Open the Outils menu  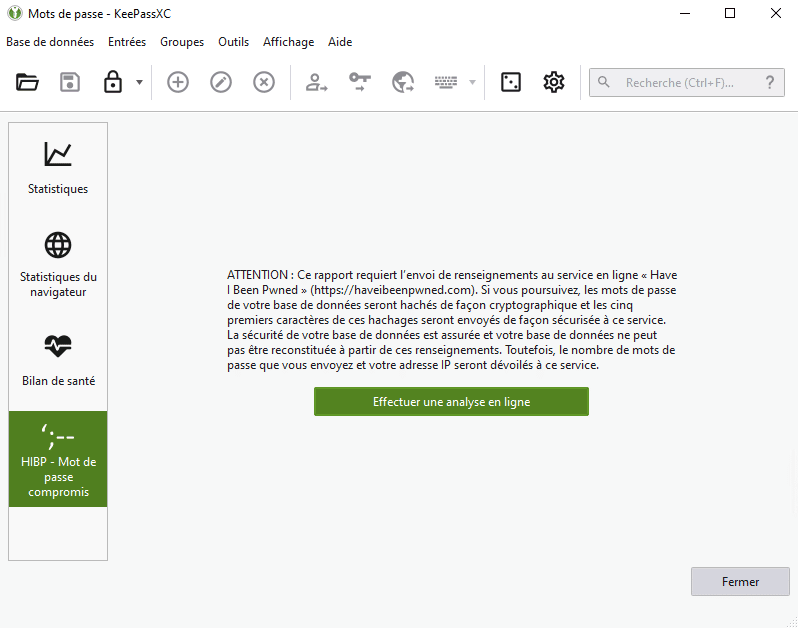[x=234, y=42]
